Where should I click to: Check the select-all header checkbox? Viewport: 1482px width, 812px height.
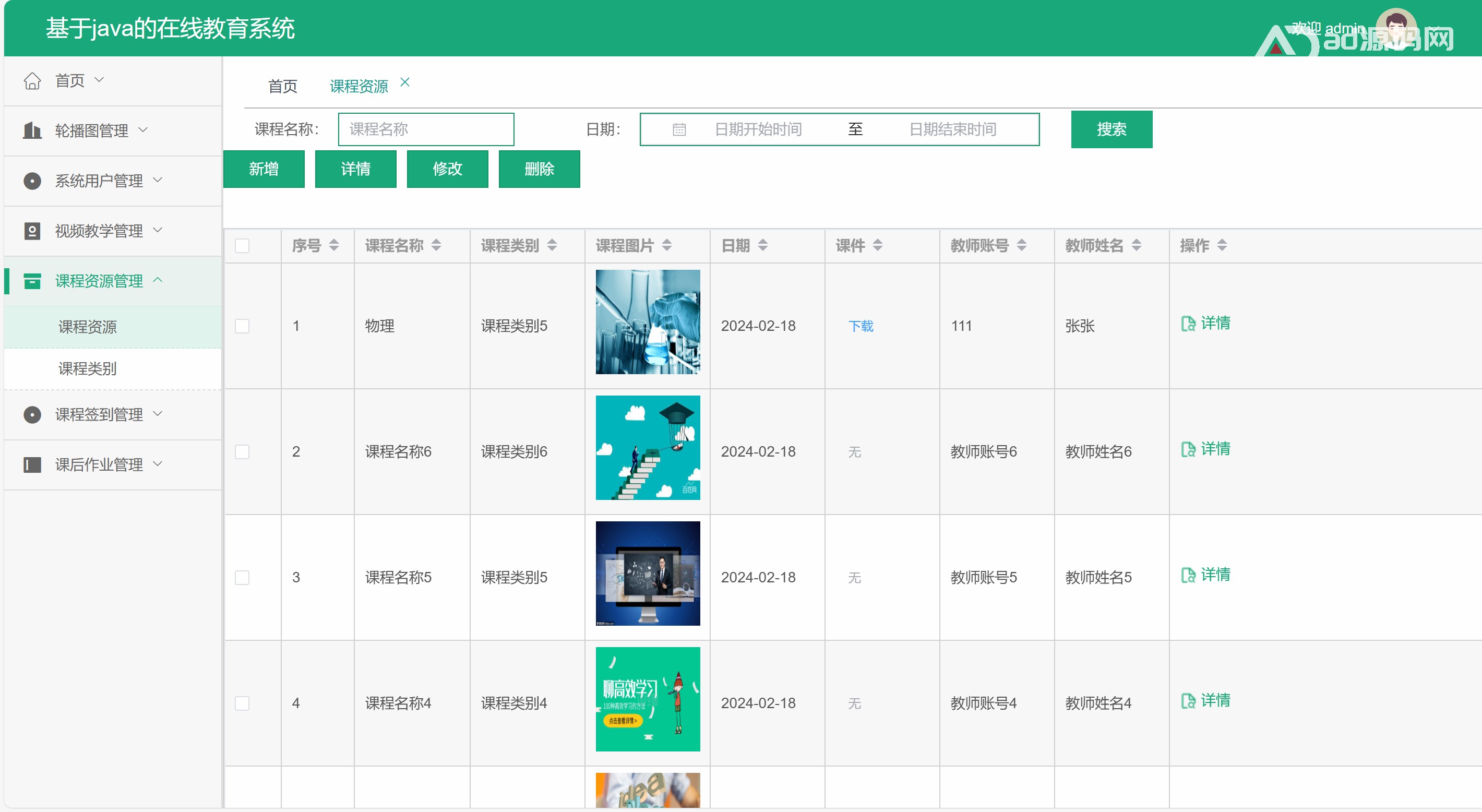coord(242,246)
